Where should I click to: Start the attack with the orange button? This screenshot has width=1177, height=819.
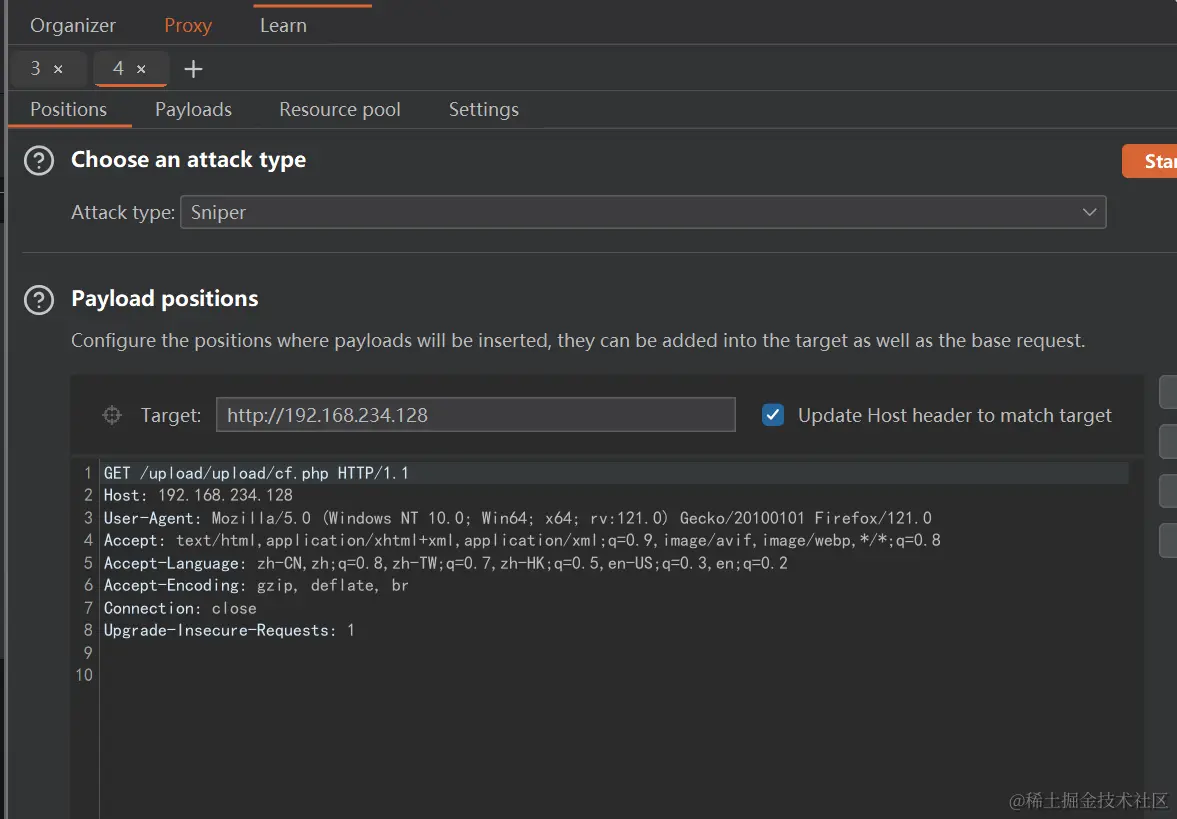pos(1149,161)
